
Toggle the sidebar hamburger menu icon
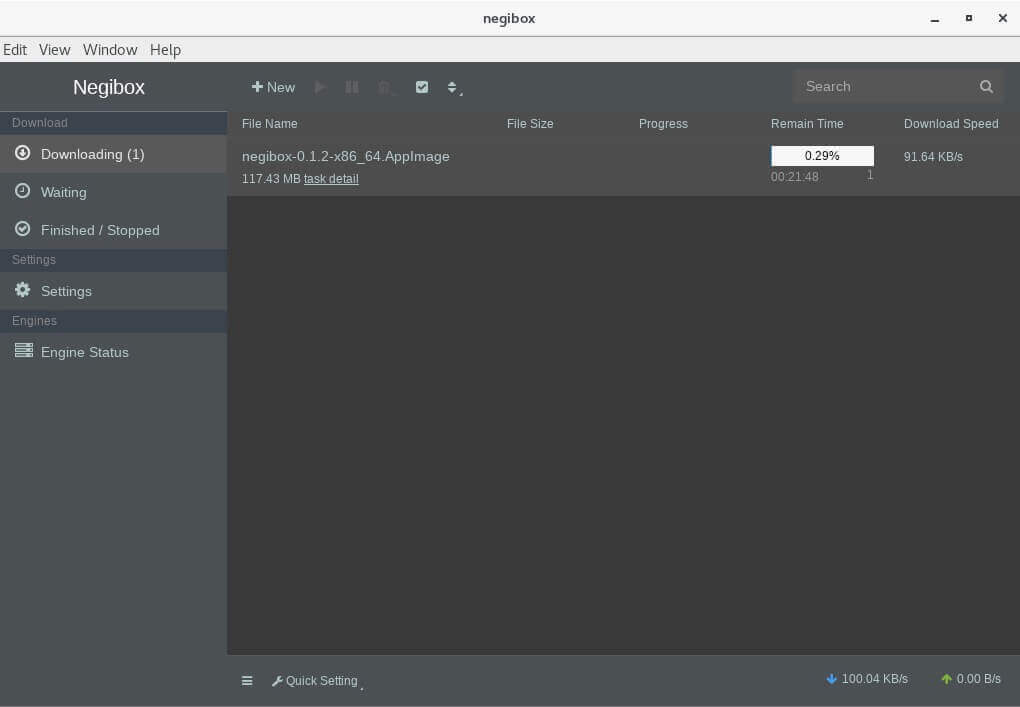[247, 681]
